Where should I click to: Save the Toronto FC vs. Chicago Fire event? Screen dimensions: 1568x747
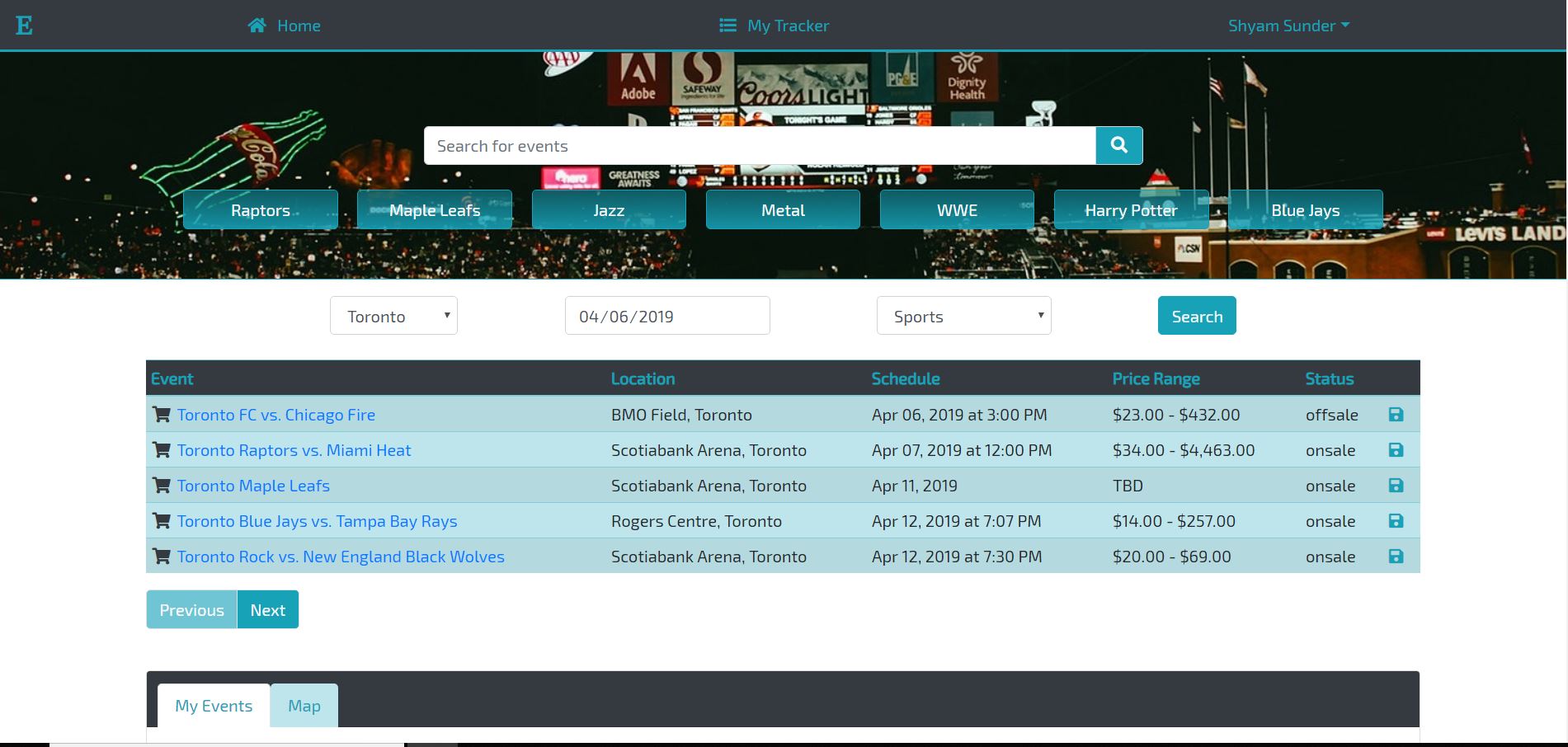[1396, 415]
